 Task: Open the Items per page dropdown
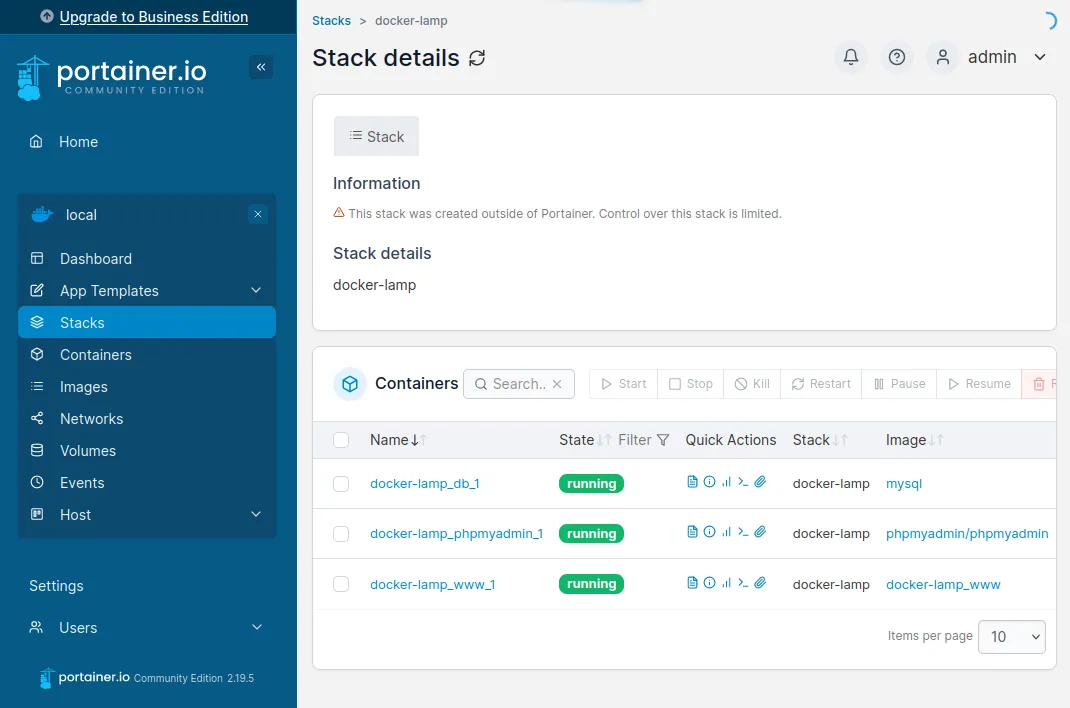tap(1011, 637)
